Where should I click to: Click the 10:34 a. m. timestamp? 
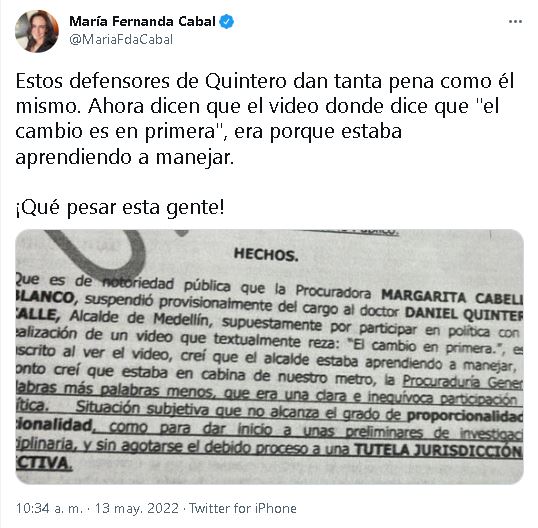pos(49,508)
